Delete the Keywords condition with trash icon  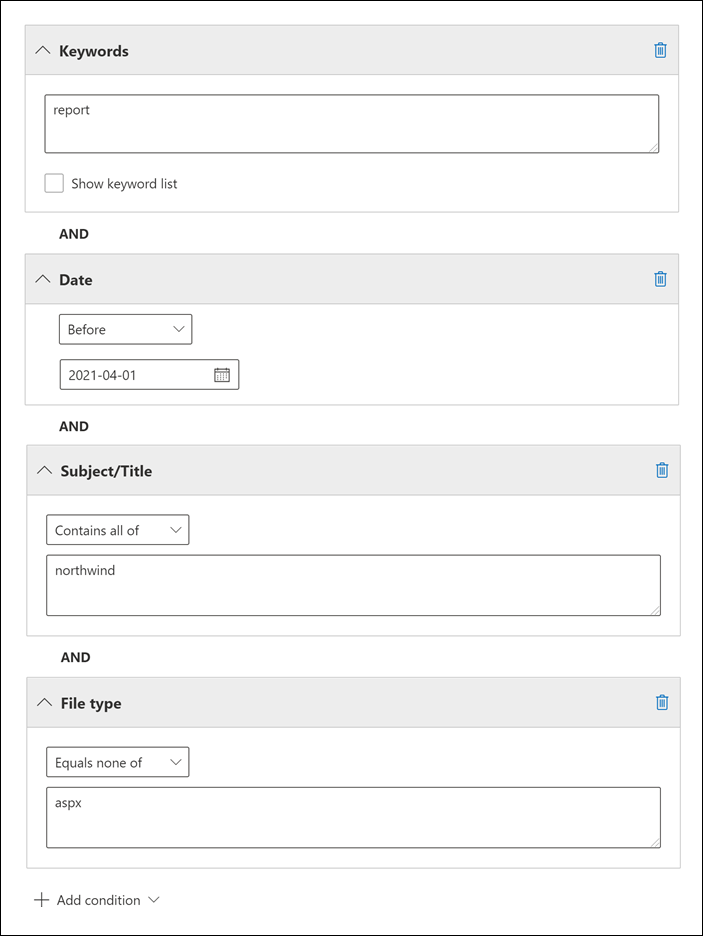(x=660, y=50)
